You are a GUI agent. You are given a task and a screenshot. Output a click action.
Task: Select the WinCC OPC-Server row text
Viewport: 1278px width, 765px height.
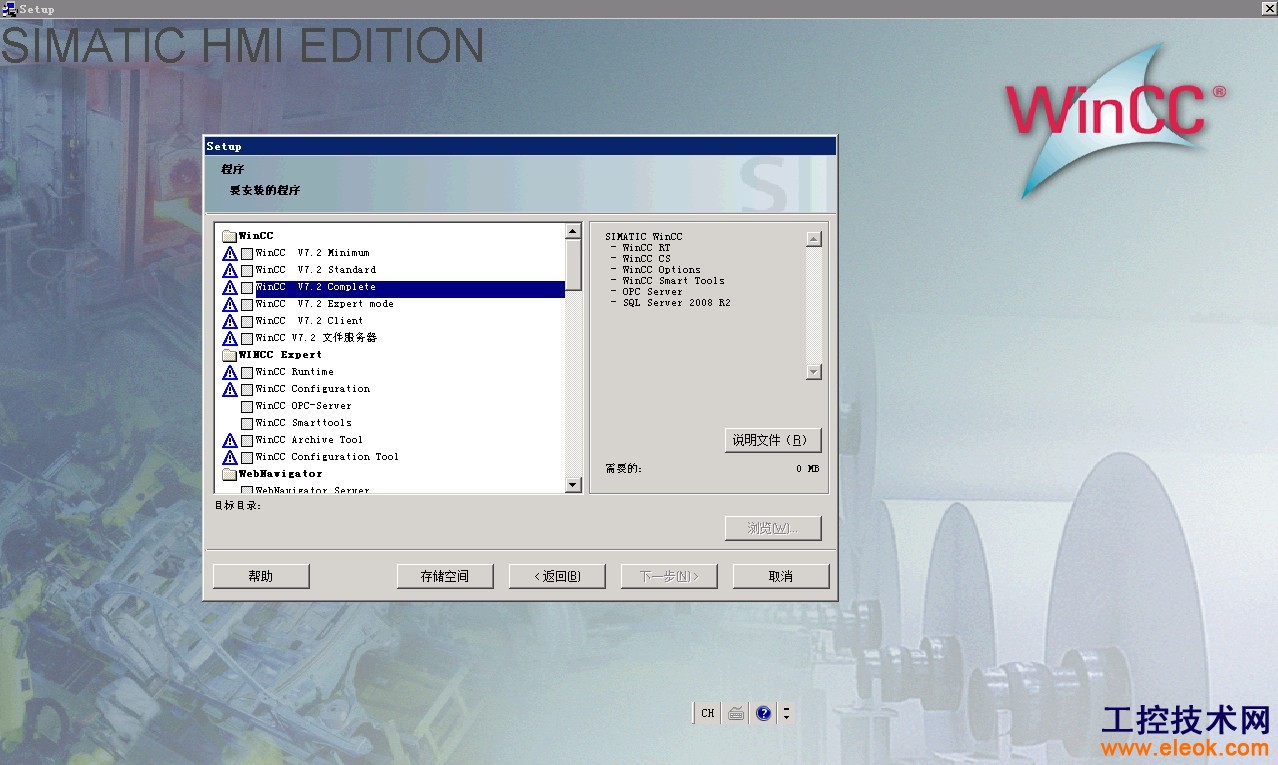[303, 406]
